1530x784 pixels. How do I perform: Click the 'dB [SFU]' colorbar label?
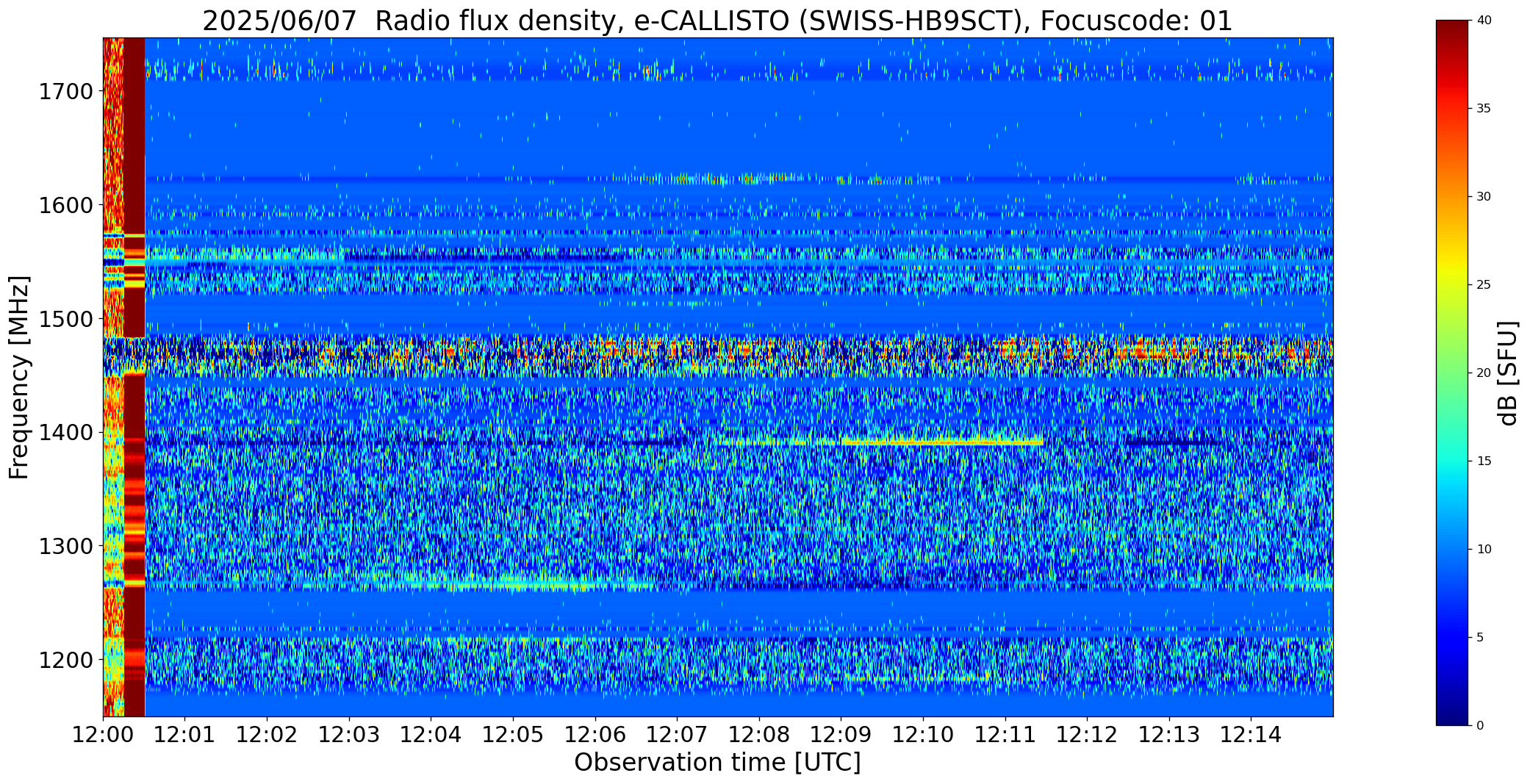pos(1509,373)
